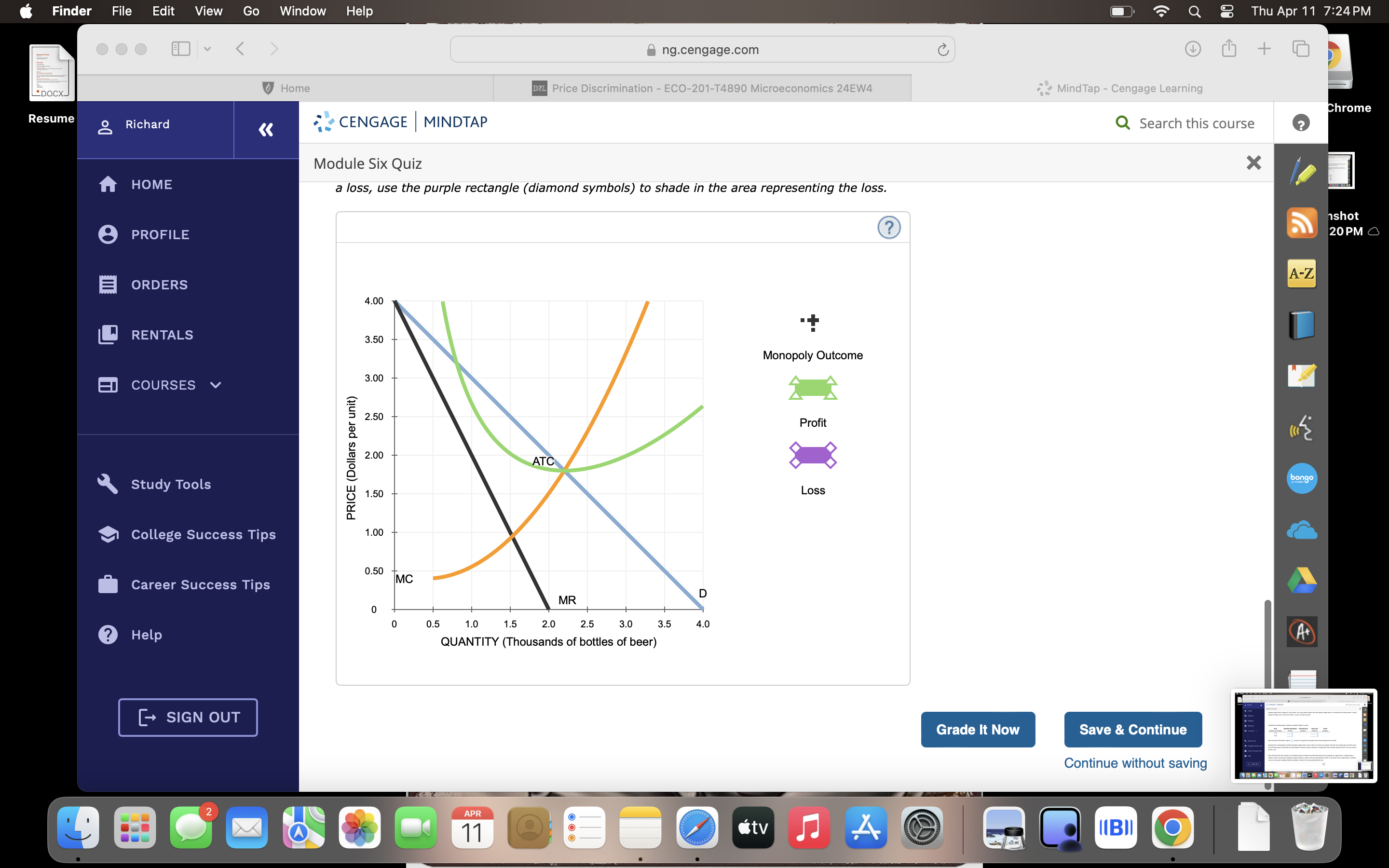The height and width of the screenshot is (868, 1389).
Task: Click Continue without saving link
Action: [1135, 763]
